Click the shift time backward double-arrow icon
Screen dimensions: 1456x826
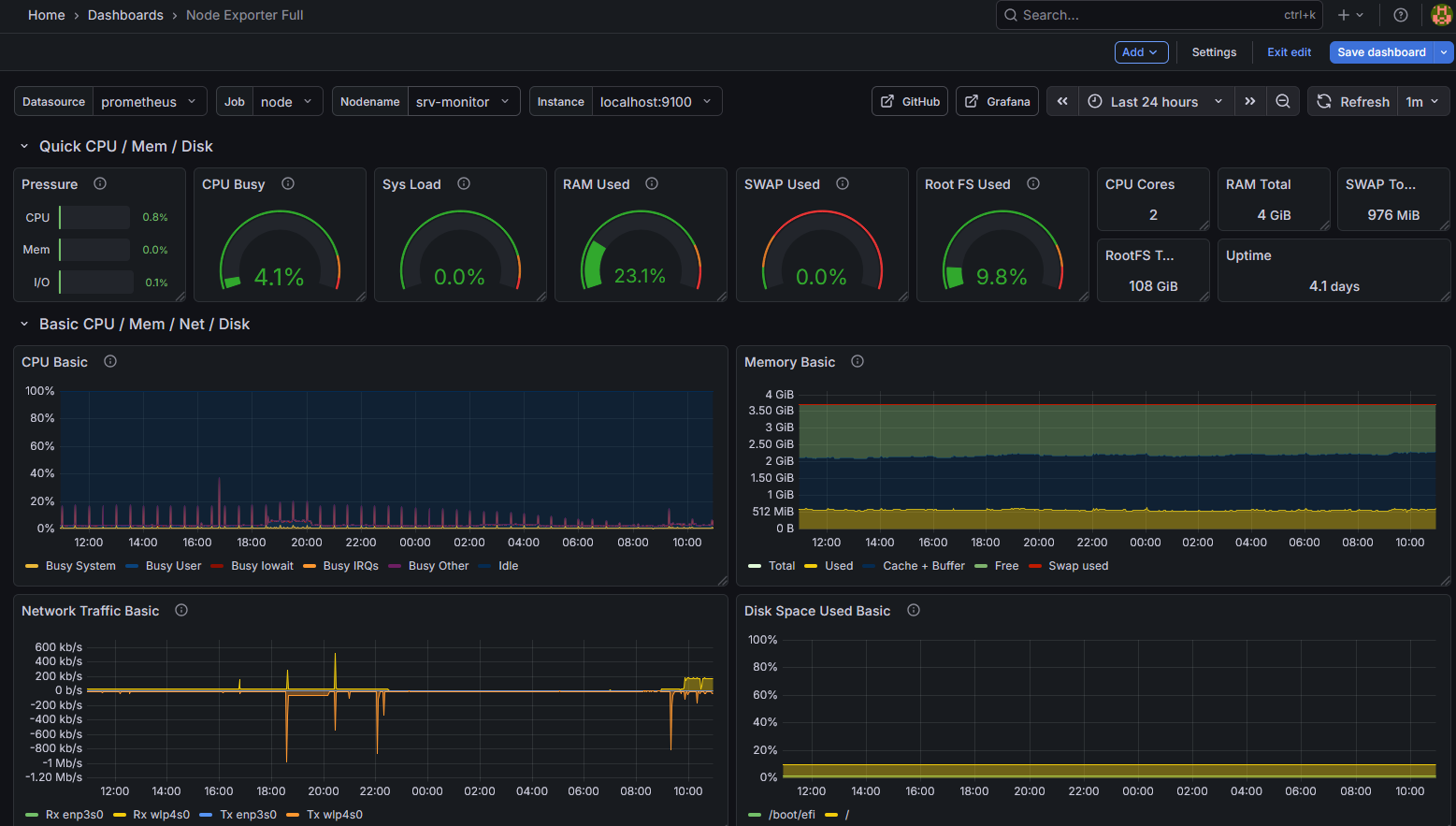pos(1061,101)
